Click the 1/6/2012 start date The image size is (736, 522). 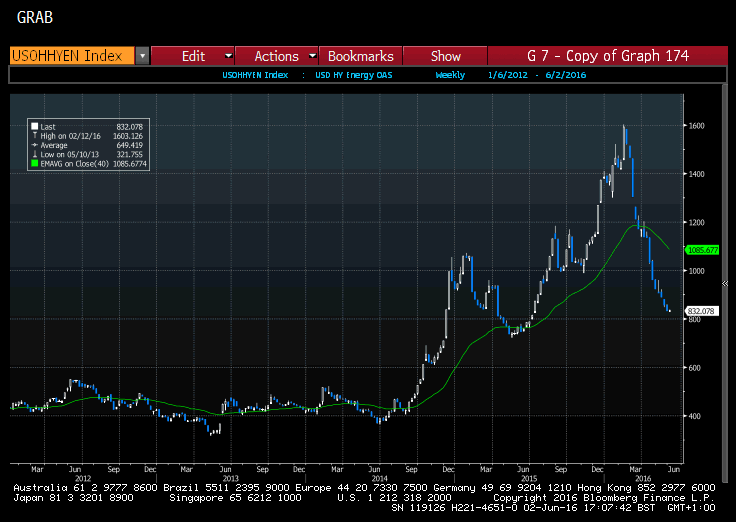[x=505, y=75]
